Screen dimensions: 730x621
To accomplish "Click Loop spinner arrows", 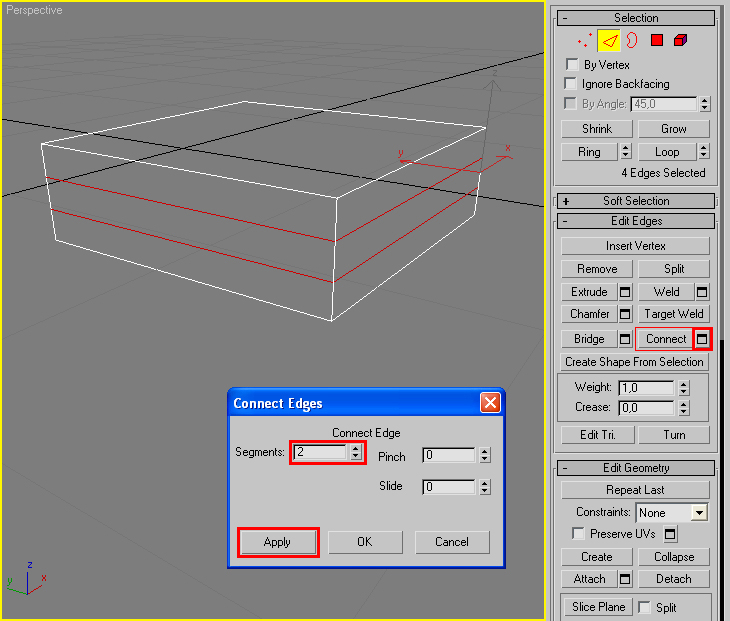I will 703,151.
